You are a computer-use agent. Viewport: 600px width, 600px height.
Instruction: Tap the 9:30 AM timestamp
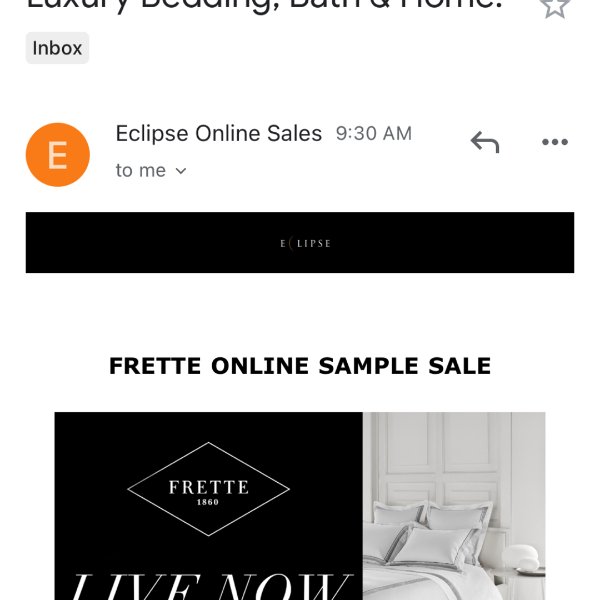[374, 134]
